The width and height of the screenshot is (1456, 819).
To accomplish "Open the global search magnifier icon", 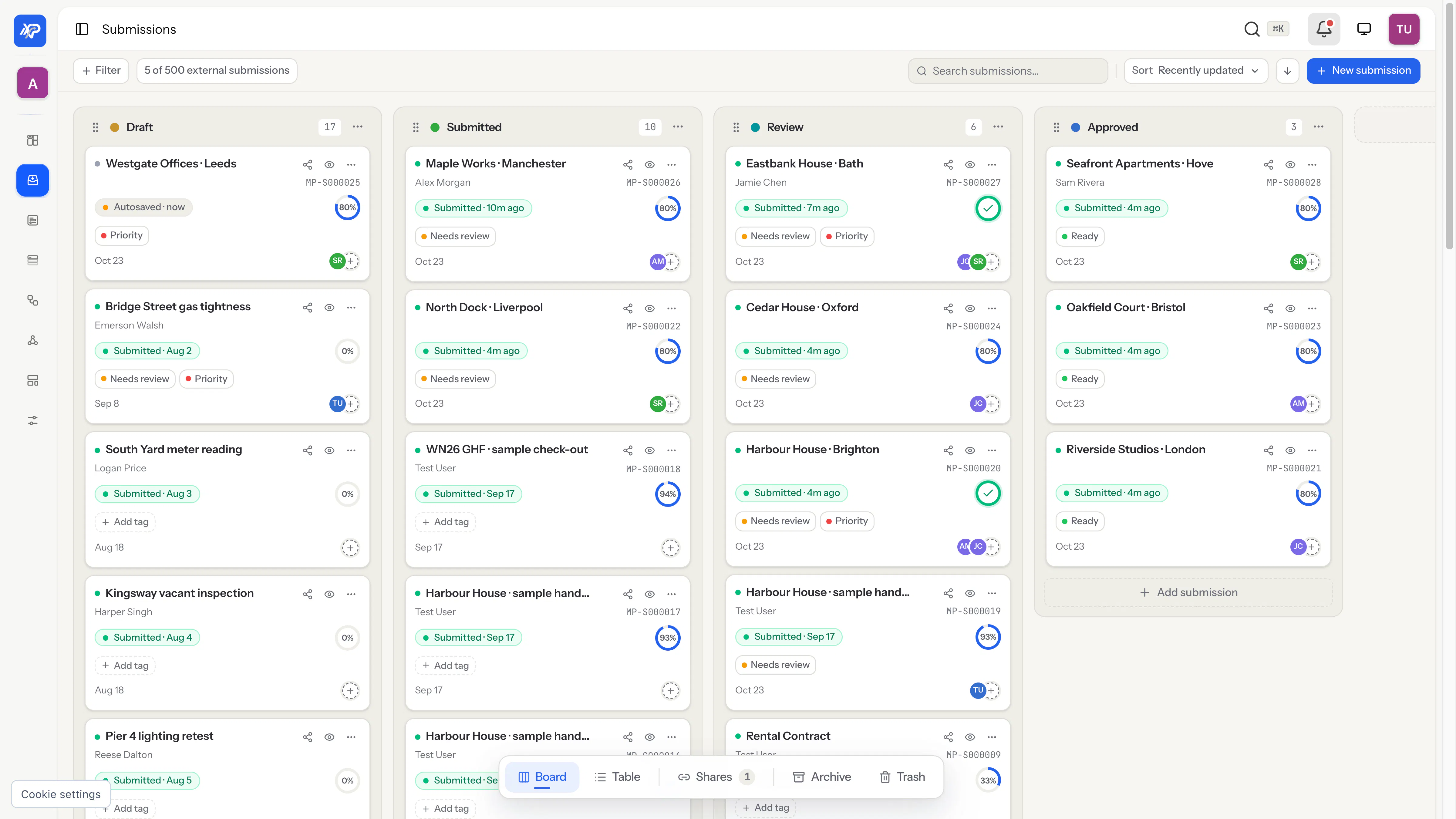I will 1251,29.
